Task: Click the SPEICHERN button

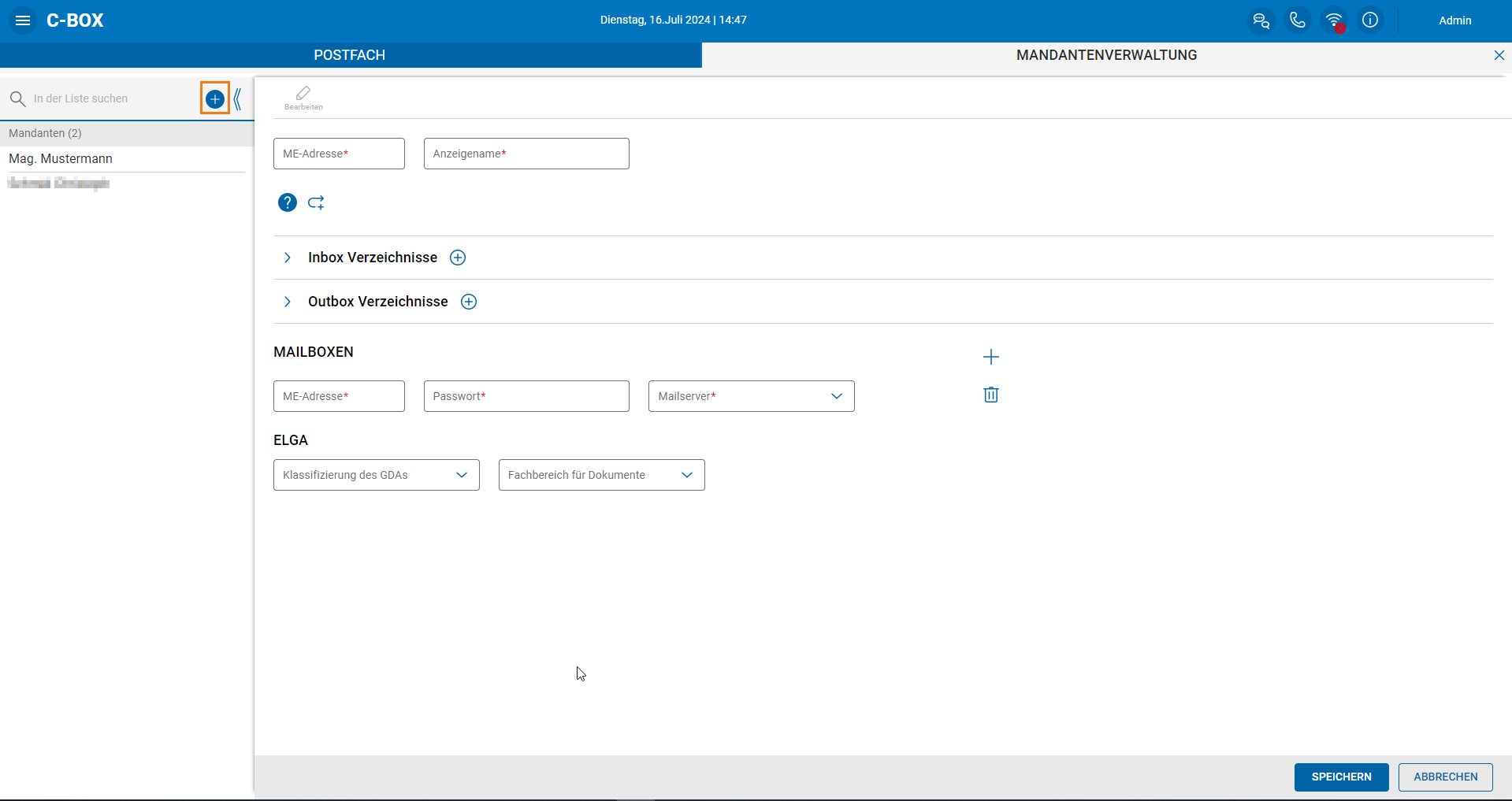Action: pos(1341,777)
